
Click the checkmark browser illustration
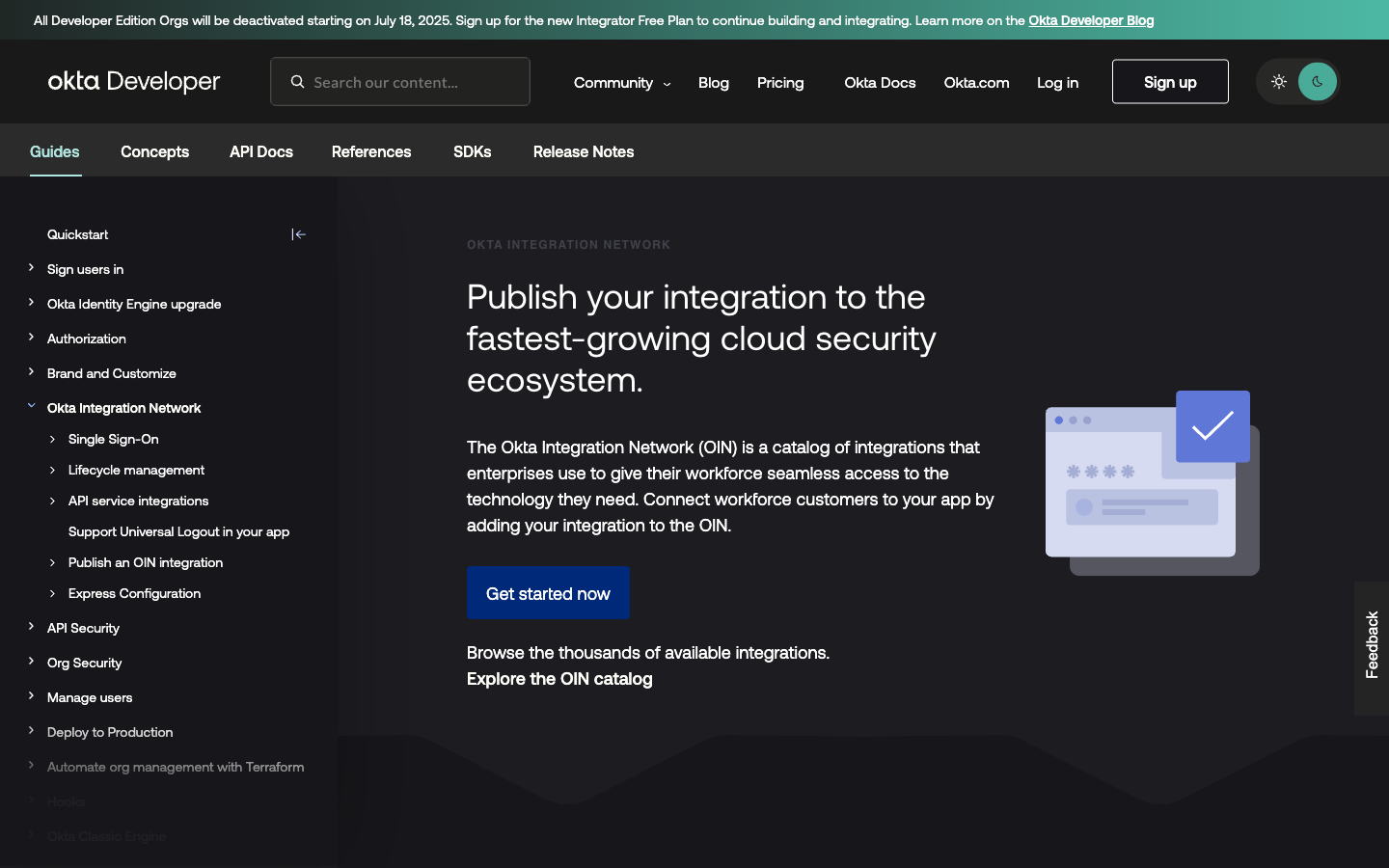pos(1153,483)
